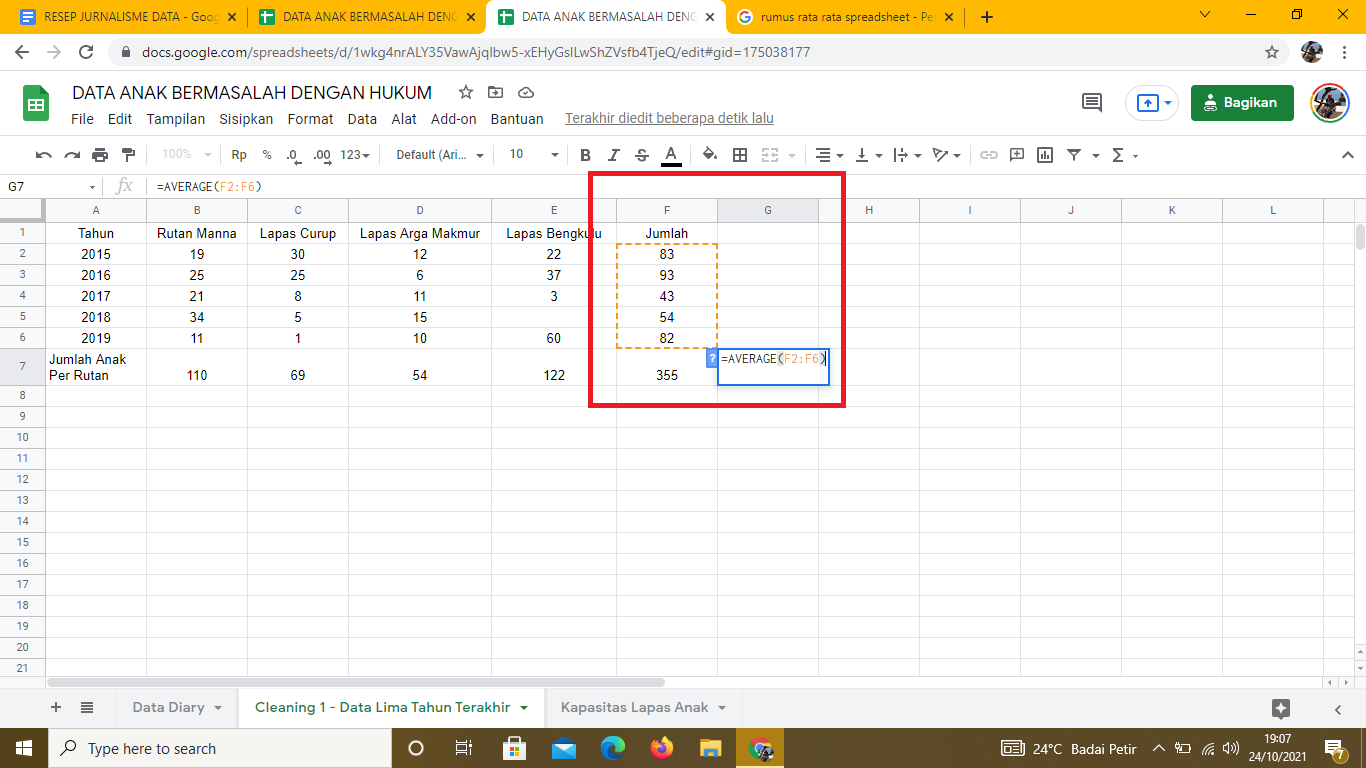Click the Undo arrow icon
Image resolution: width=1366 pixels, height=768 pixels.
[x=43, y=155]
